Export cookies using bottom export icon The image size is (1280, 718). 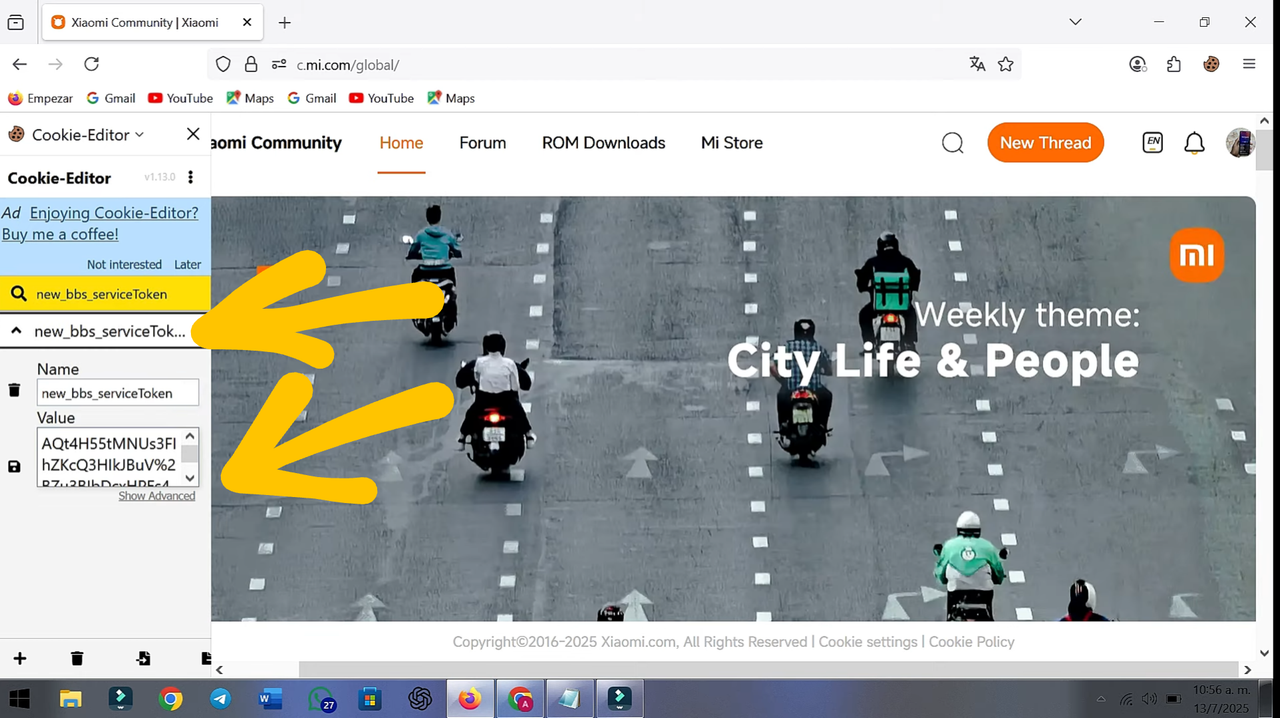point(205,658)
